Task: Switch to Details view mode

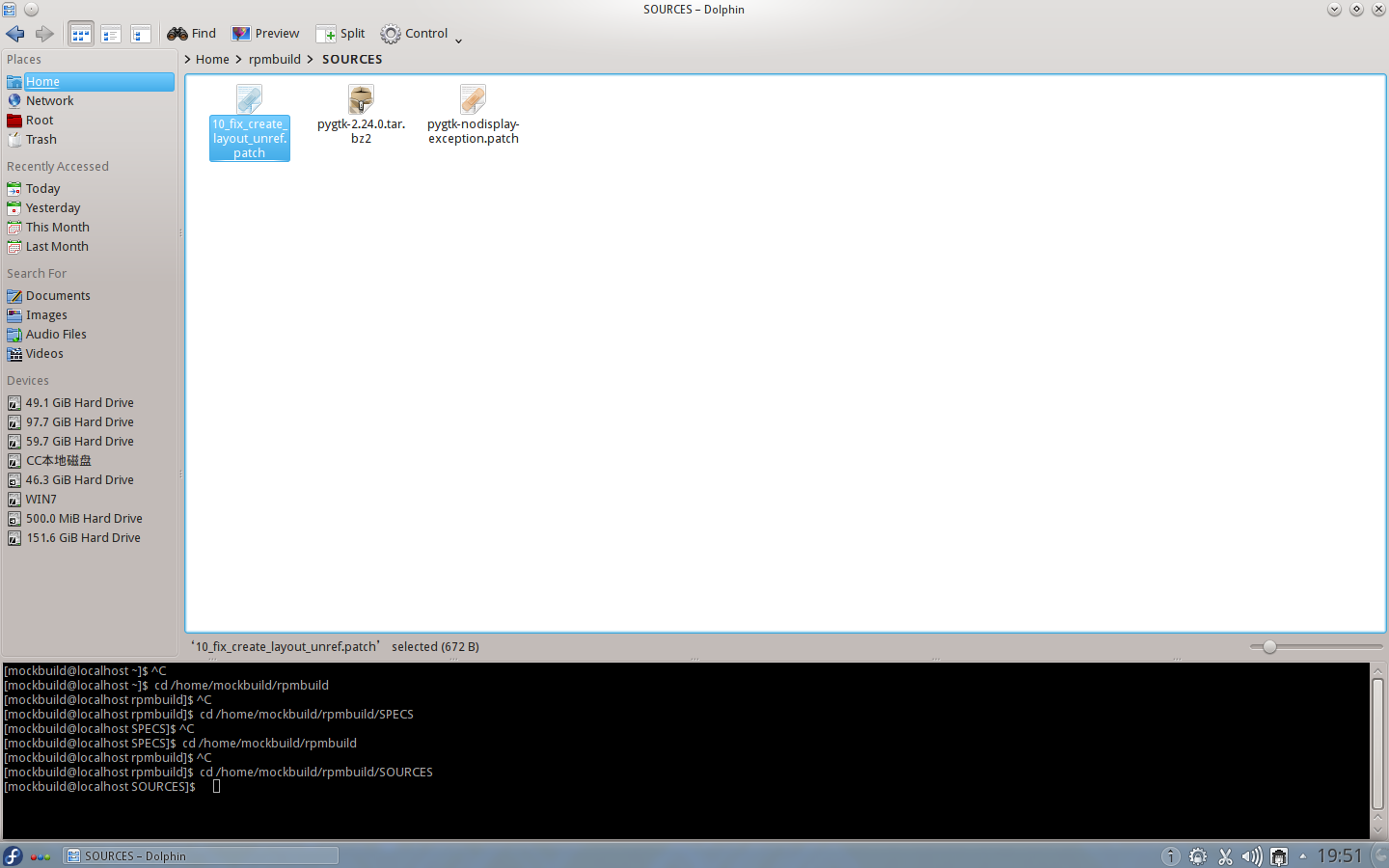Action: pos(141,34)
